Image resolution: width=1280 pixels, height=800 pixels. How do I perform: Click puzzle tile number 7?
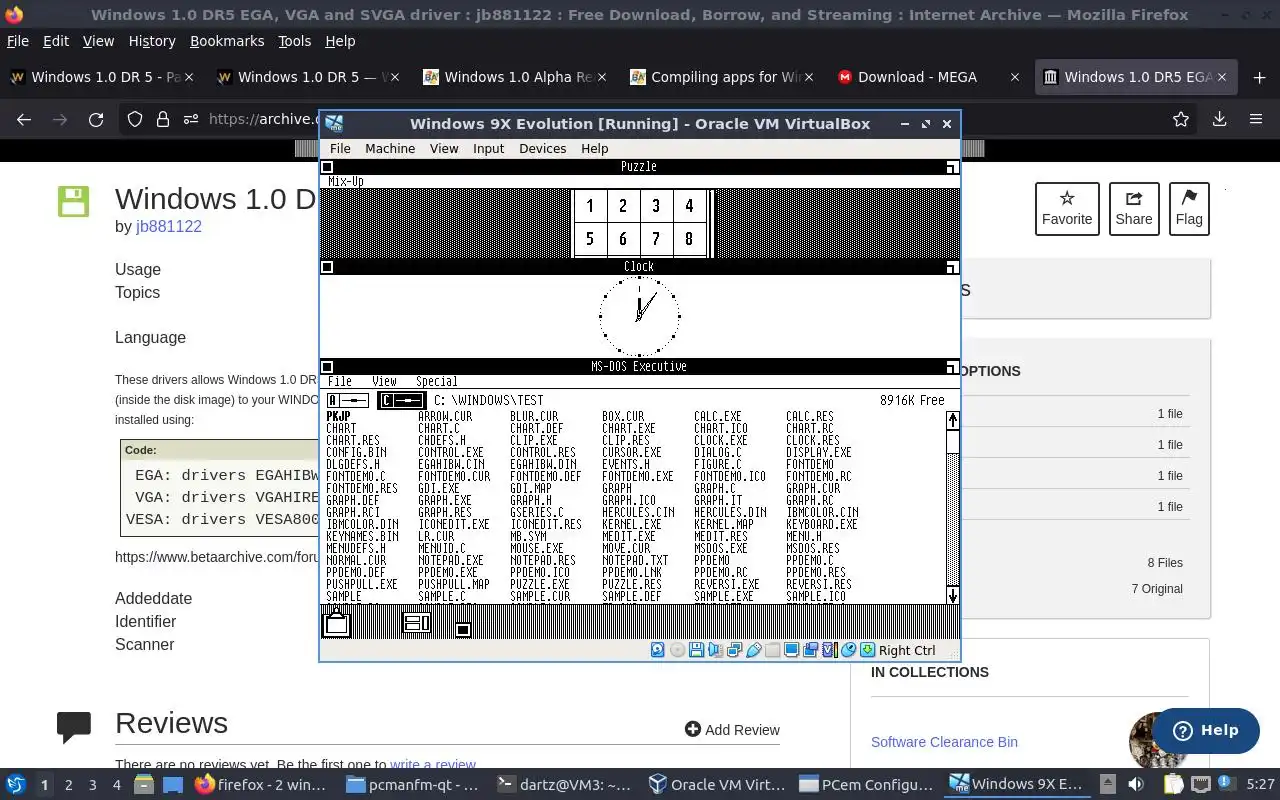(656, 239)
